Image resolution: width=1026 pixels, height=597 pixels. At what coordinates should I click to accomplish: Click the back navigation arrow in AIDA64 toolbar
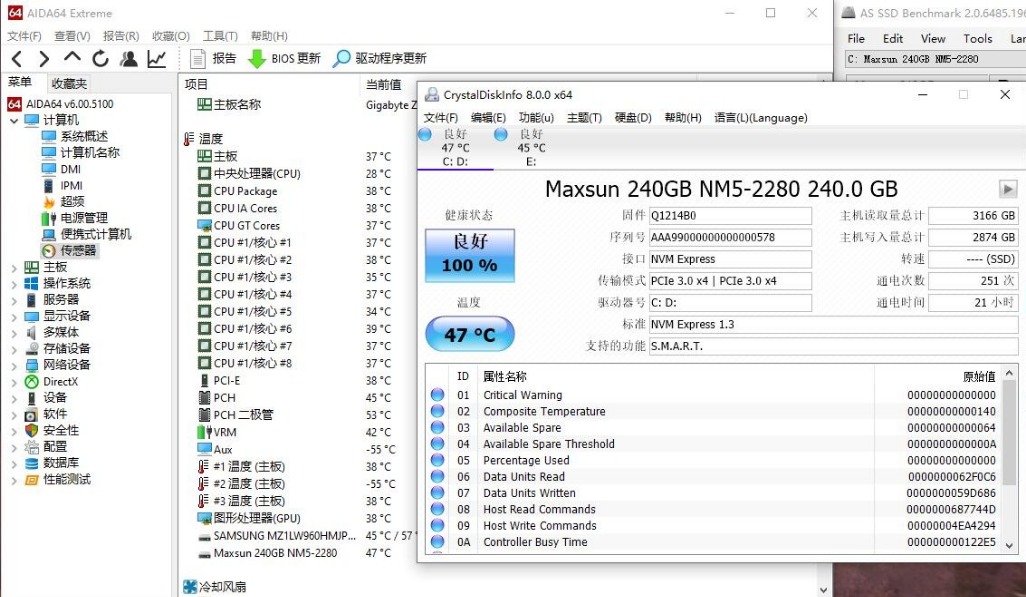(x=18, y=58)
